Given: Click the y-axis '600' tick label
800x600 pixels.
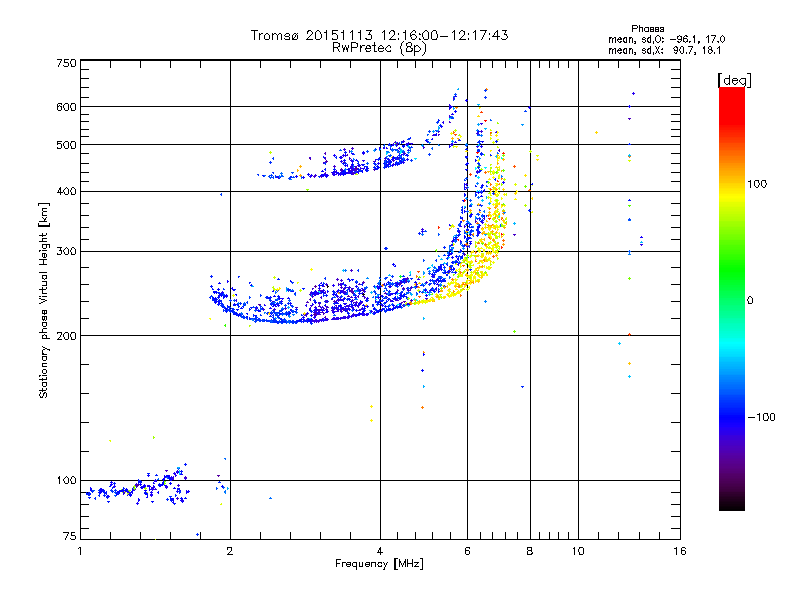Looking at the screenshot, I should (x=67, y=107).
